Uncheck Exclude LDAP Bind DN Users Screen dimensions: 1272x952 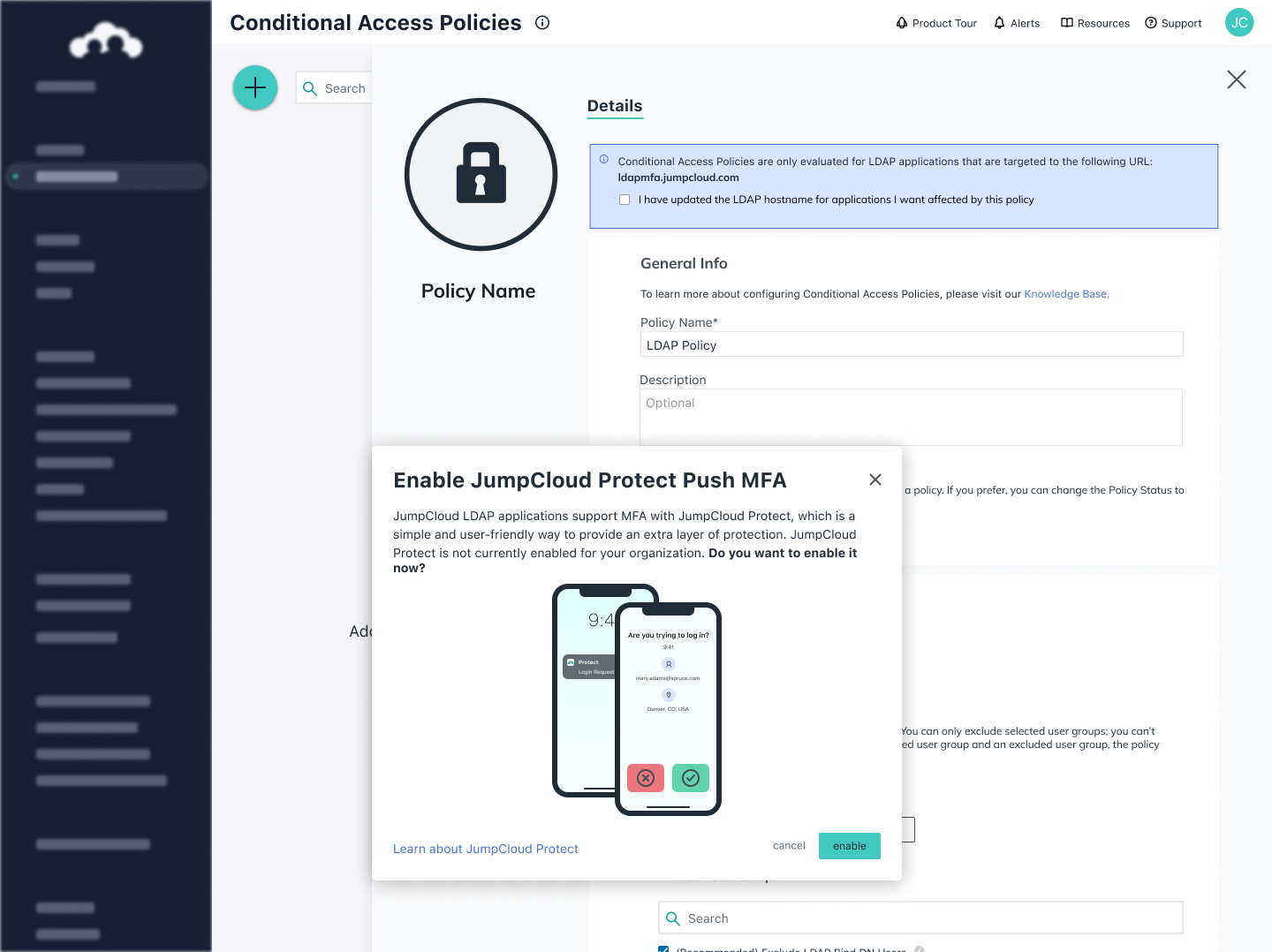pos(663,948)
